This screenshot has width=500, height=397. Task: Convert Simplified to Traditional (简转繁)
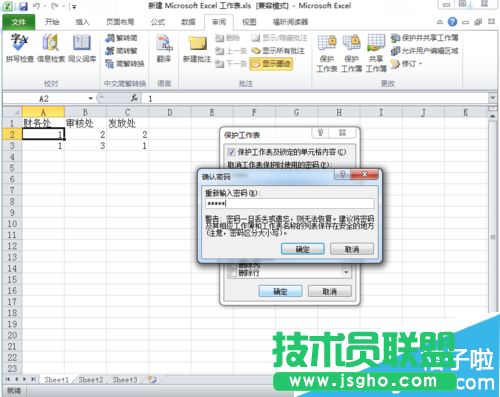tap(121, 51)
